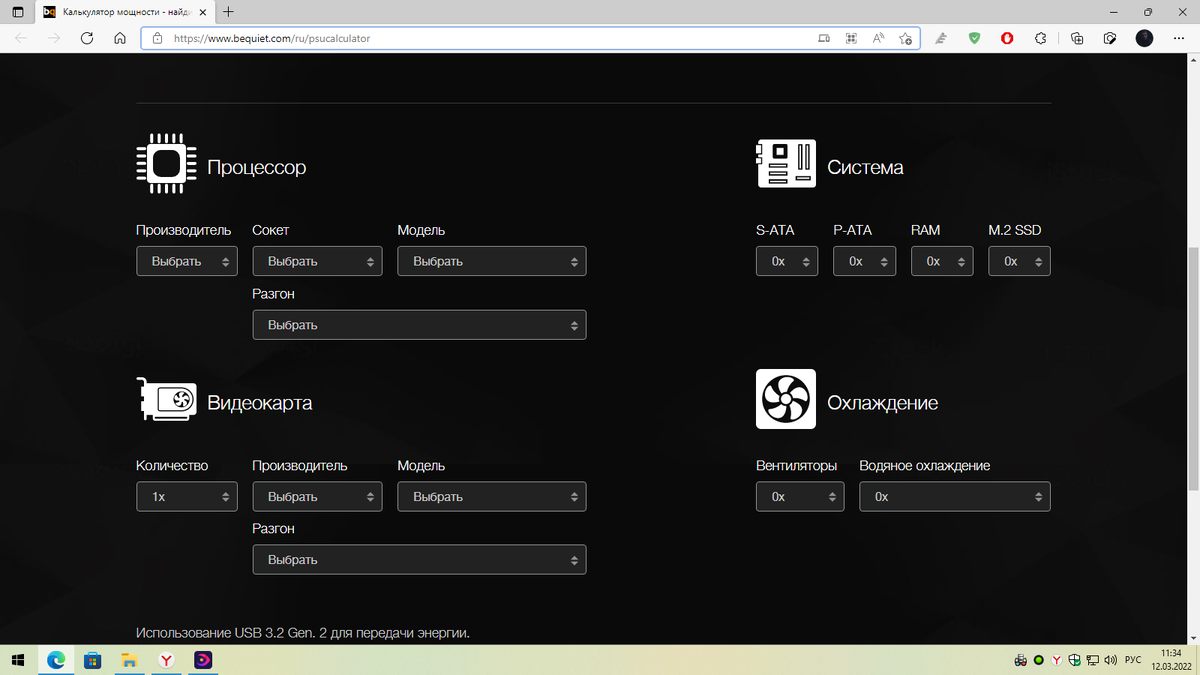Open graphics card Производитель dropdown
The width and height of the screenshot is (1200, 675).
coord(317,497)
